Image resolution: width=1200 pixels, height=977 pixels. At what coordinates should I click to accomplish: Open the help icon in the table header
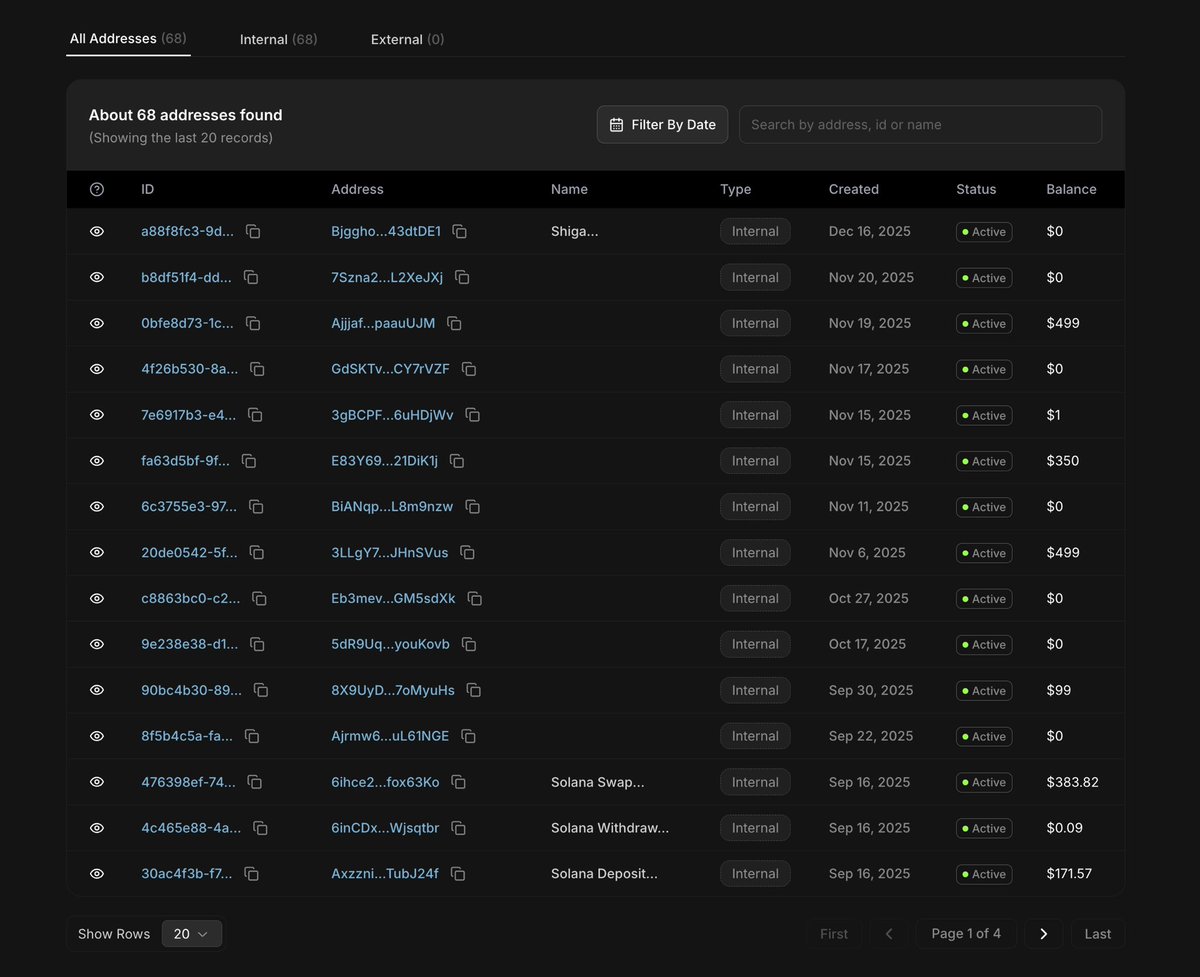(96, 189)
